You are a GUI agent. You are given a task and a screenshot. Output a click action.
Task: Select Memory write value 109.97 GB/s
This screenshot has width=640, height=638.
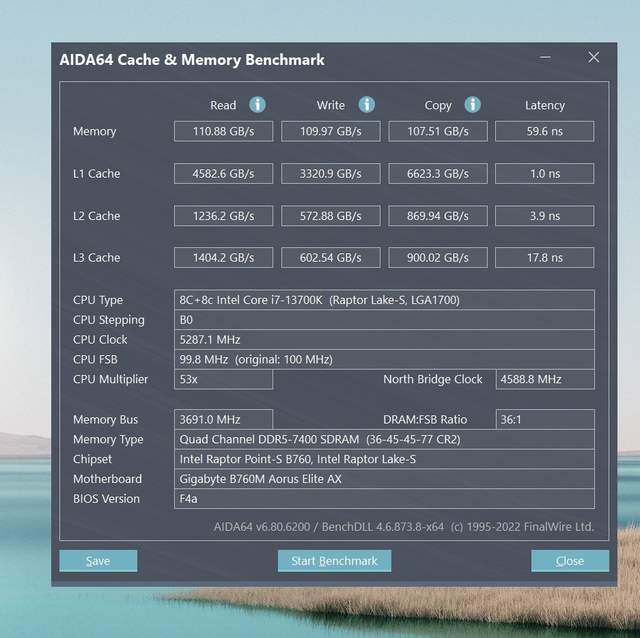[x=331, y=131]
